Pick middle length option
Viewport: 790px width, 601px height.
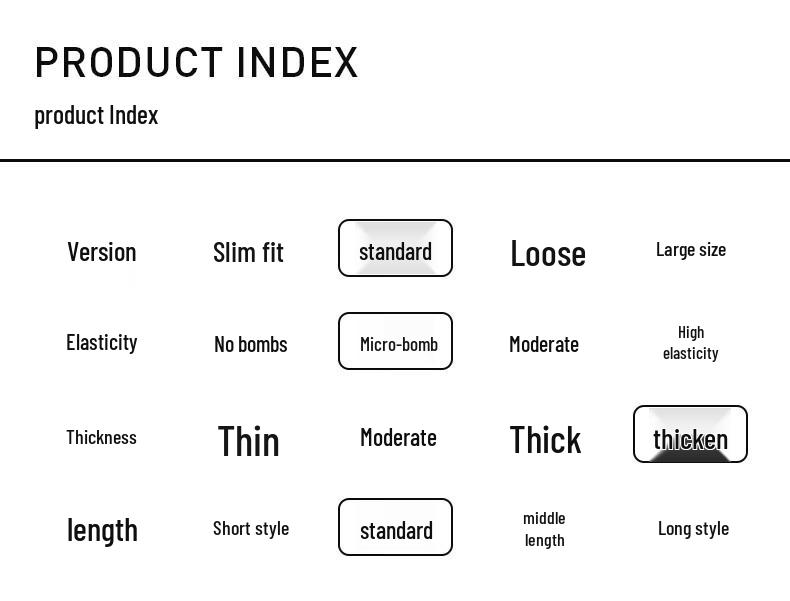(x=544, y=528)
